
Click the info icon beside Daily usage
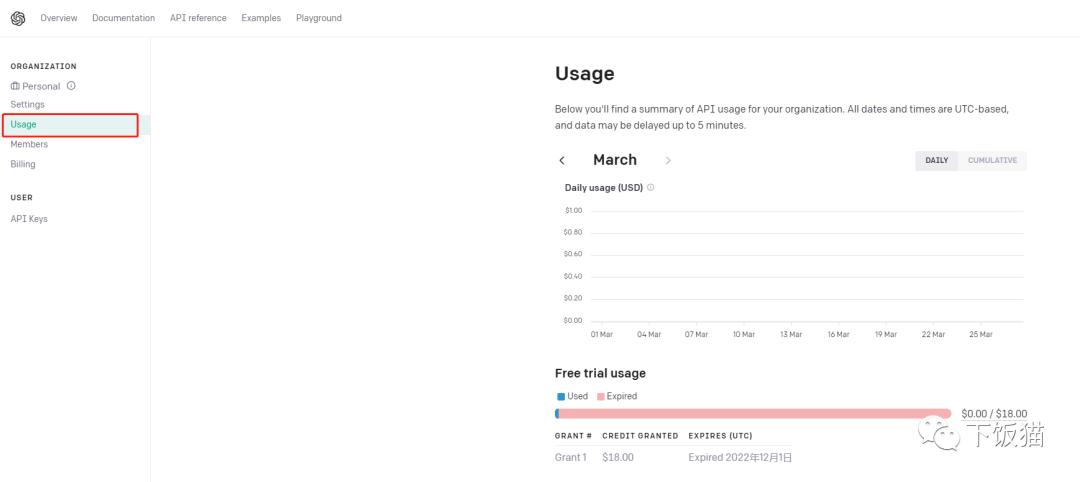click(x=651, y=188)
